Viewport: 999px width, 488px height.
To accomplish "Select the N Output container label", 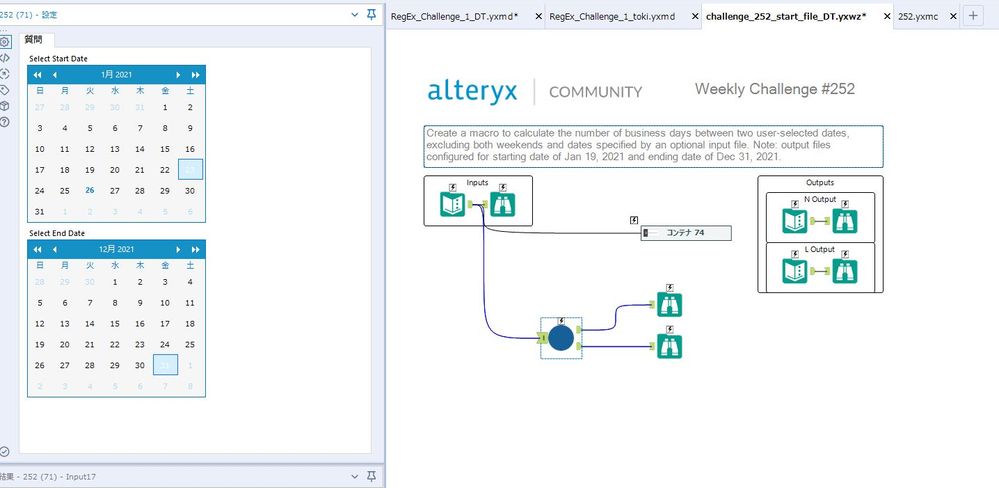I will [819, 199].
